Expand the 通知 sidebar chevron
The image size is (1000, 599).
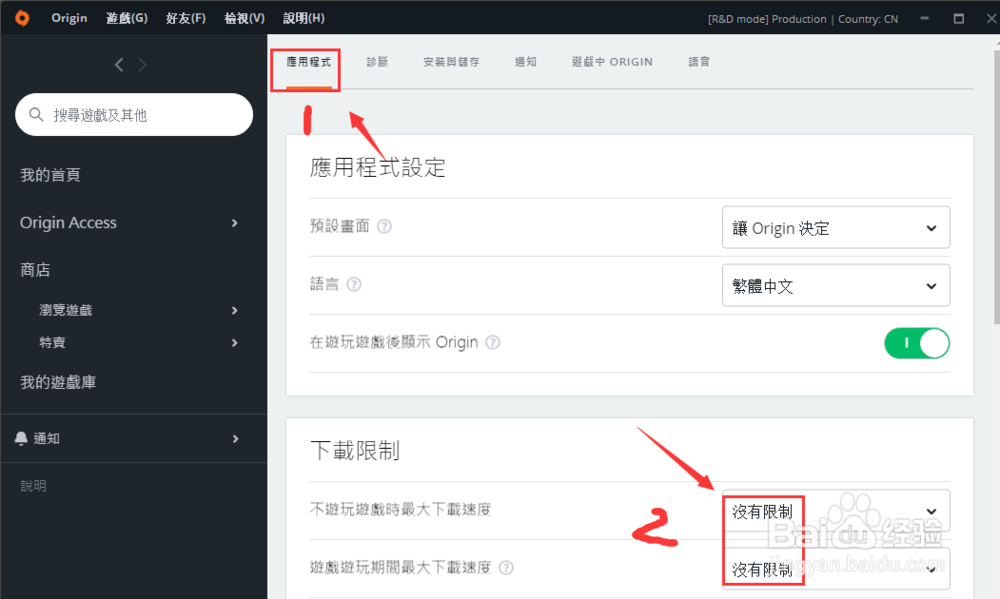pyautogui.click(x=235, y=439)
